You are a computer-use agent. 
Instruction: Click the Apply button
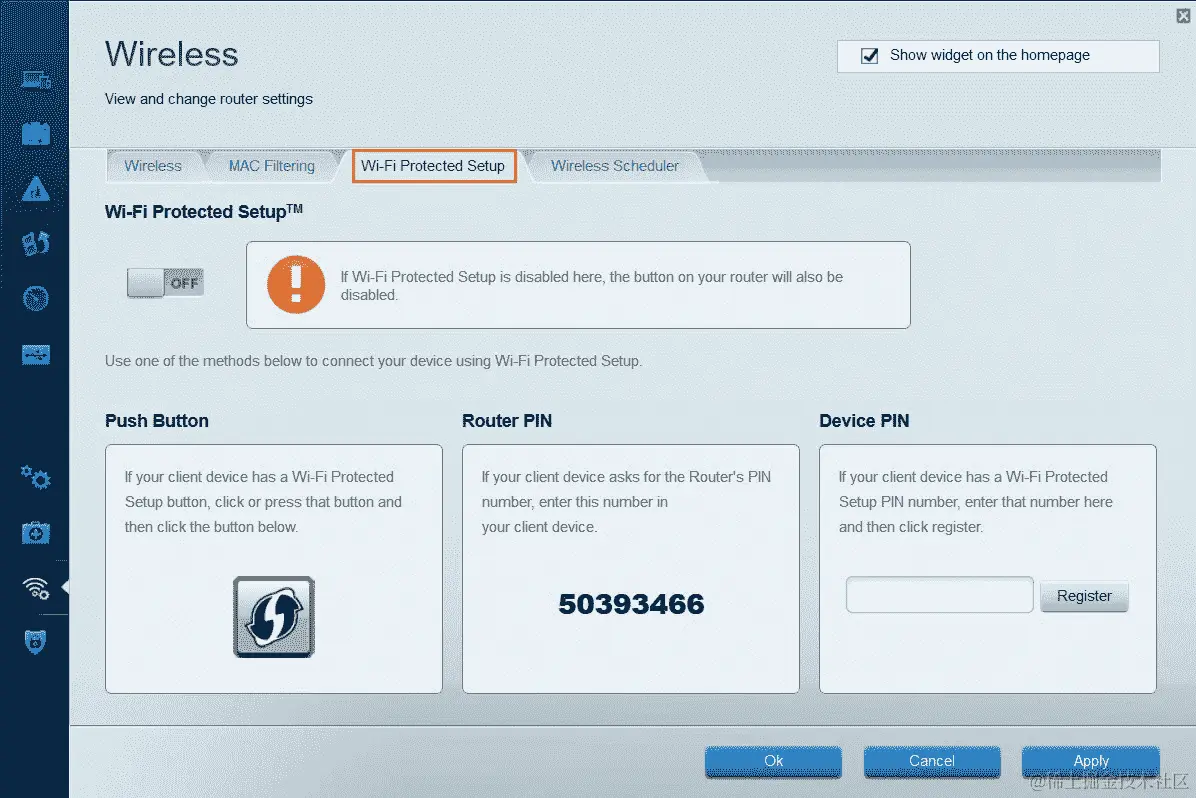tap(1091, 761)
